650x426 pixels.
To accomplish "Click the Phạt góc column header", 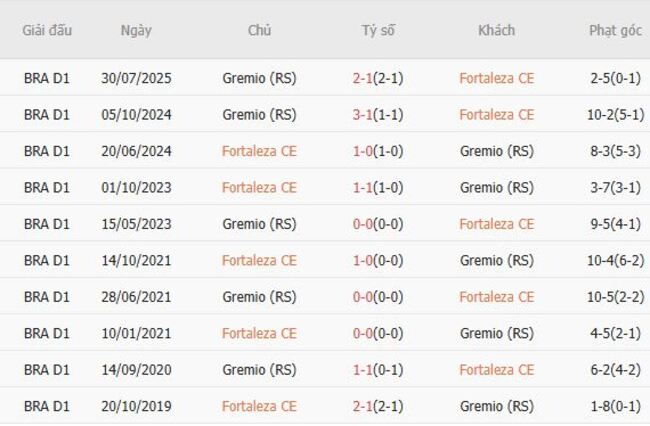I will (x=615, y=30).
